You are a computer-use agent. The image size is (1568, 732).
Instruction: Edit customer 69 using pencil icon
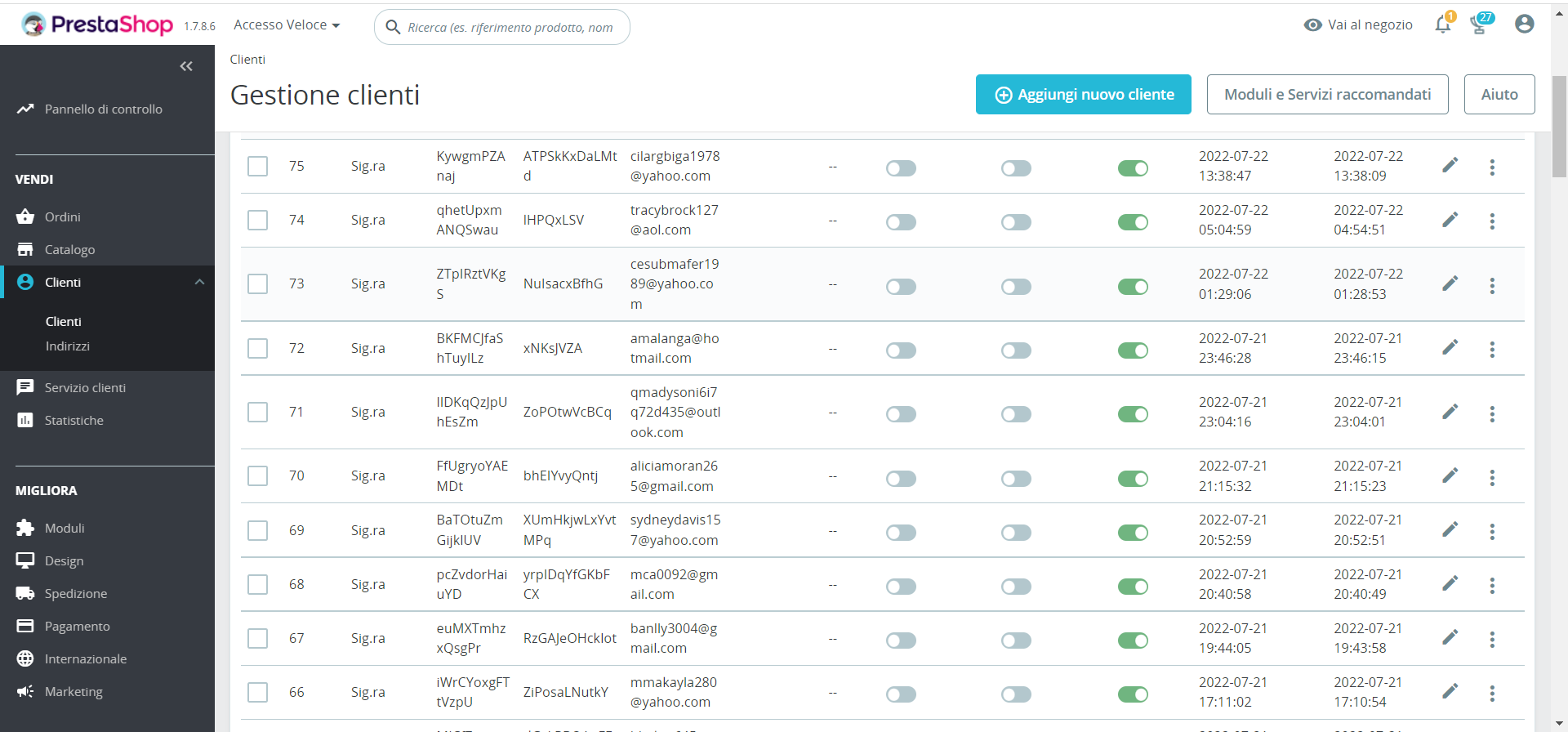tap(1450, 530)
